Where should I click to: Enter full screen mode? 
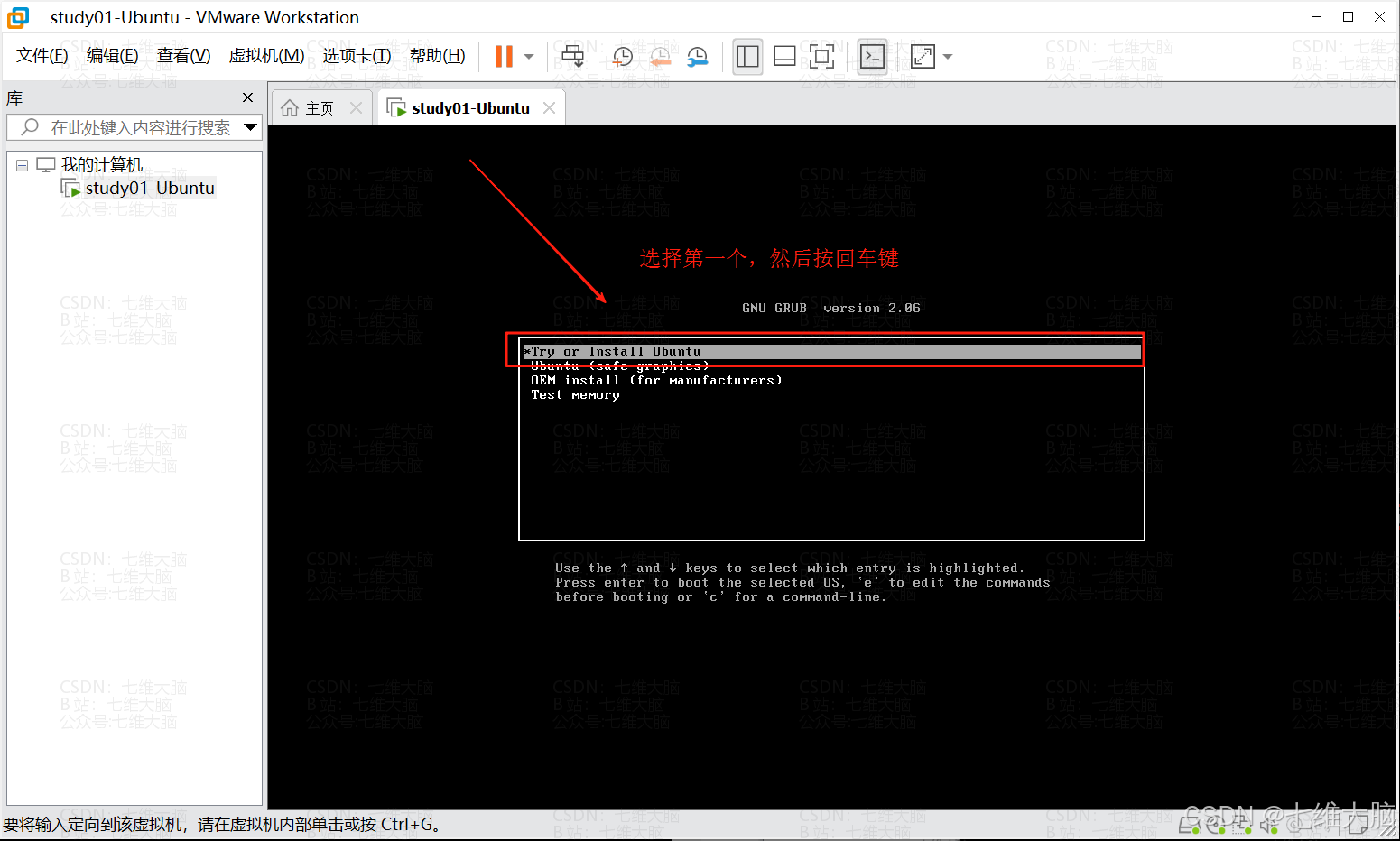[821, 56]
